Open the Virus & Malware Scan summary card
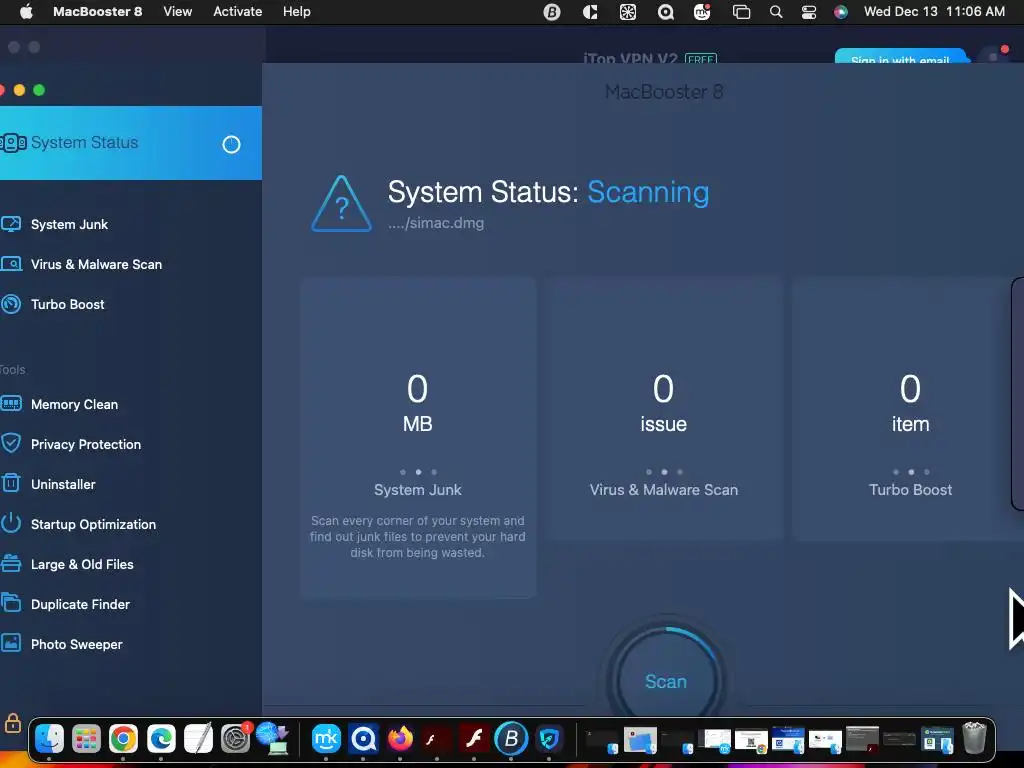Viewport: 1024px width, 768px height. (x=664, y=409)
